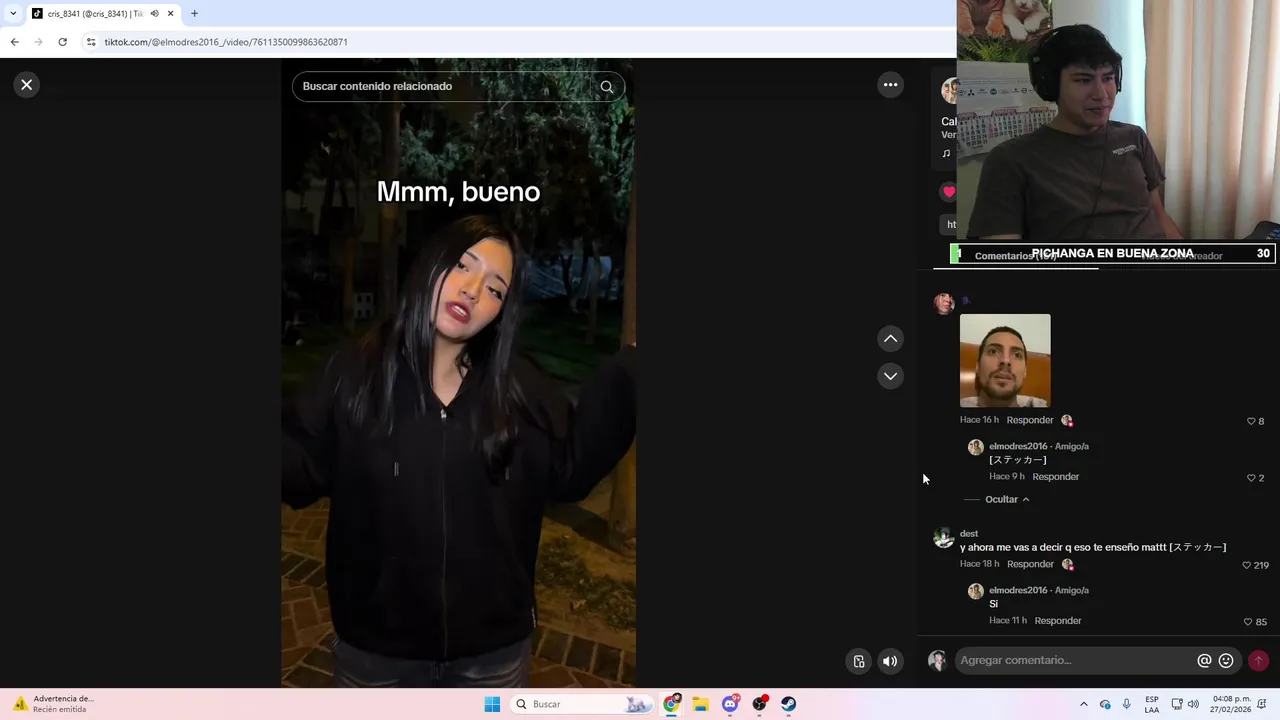Click the taskbar Buscar search box

583,704
